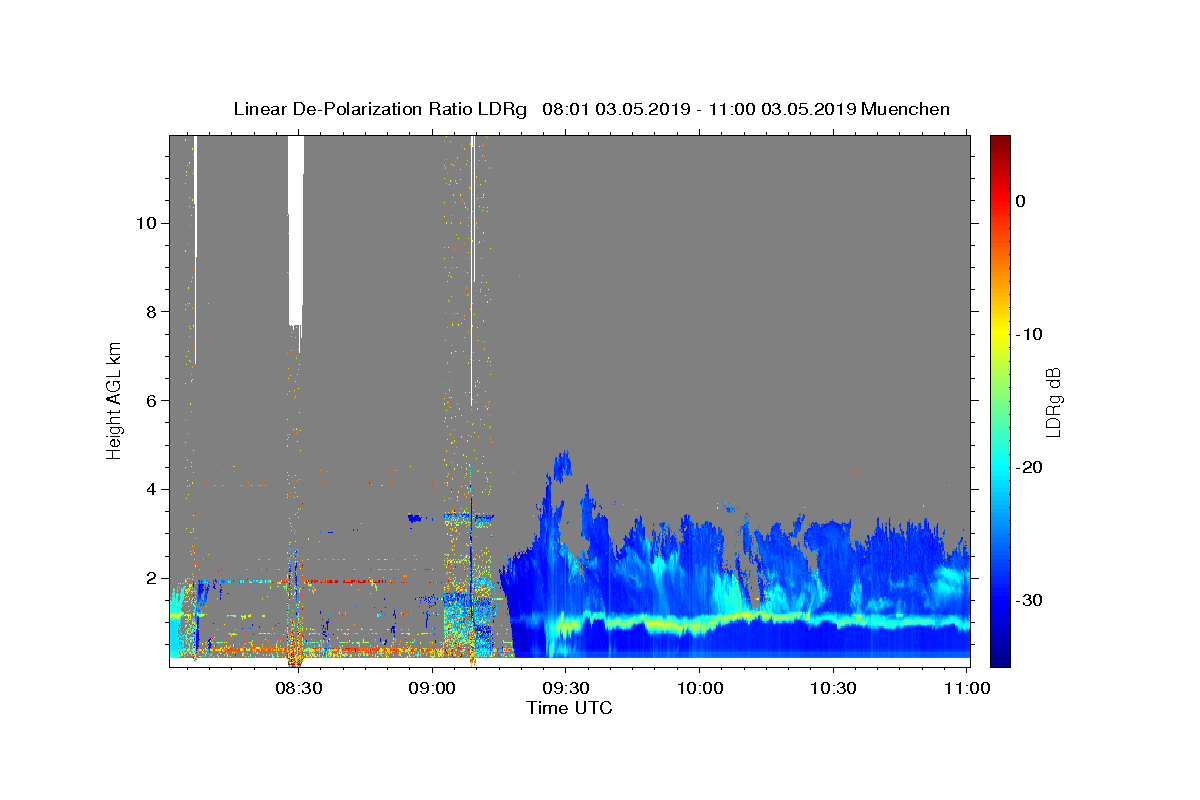Viewport: 1200px width, 800px height.
Task: Click the colorbar label '-30'
Action: (1030, 600)
